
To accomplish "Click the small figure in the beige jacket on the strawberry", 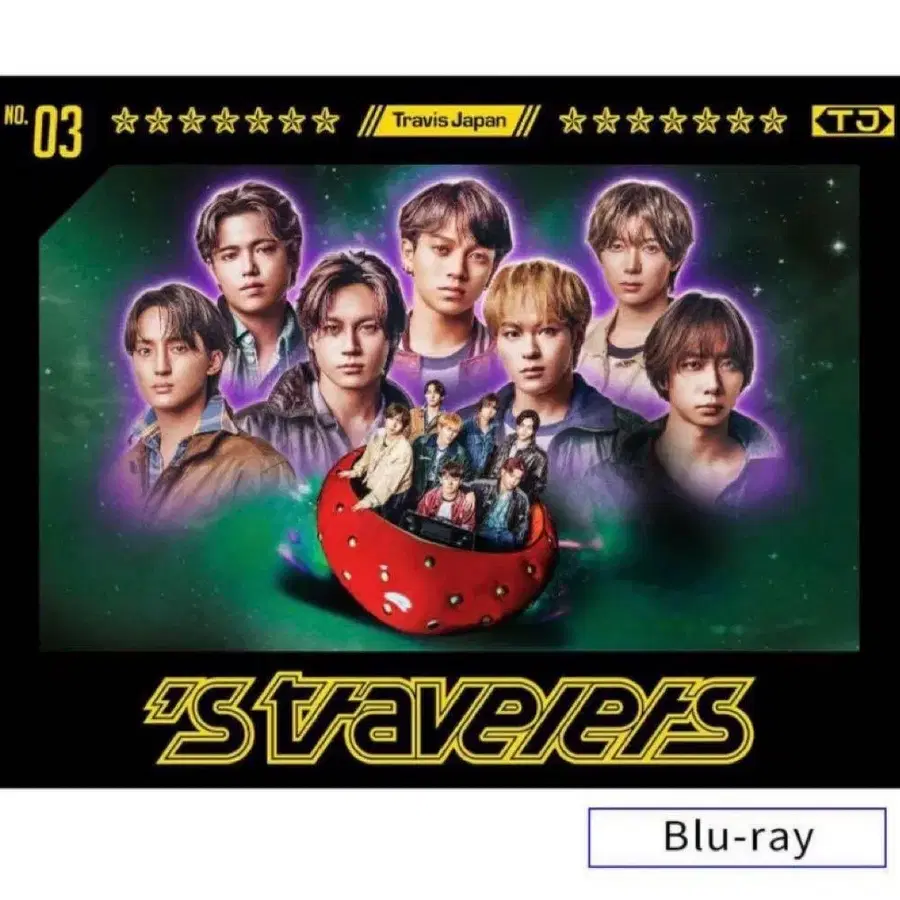I will pos(383,453).
